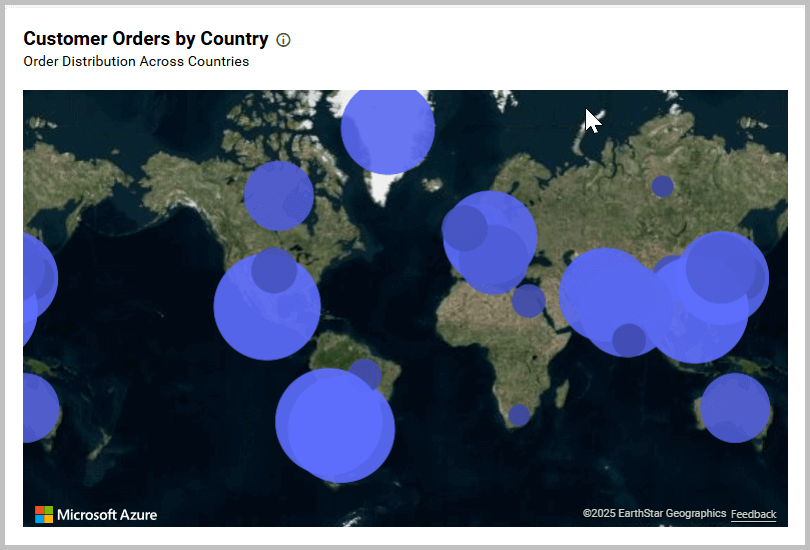Viewport: 810px width, 550px height.
Task: Select the small dark bubble south of India
Action: 628,340
